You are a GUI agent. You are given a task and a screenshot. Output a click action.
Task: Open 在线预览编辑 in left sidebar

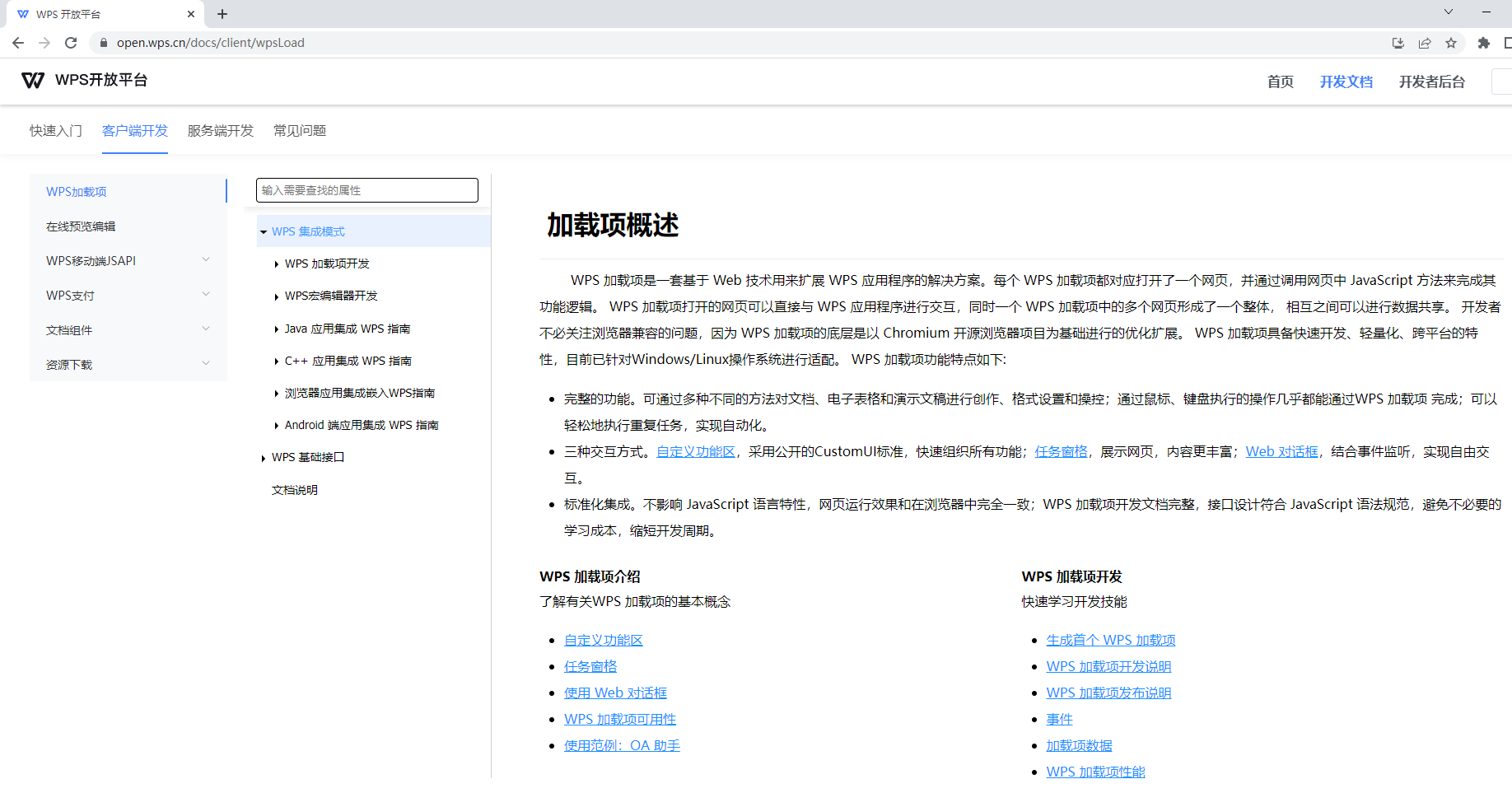[81, 226]
